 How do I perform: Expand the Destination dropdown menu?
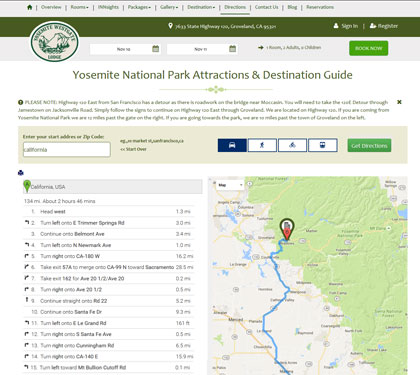[x=201, y=7]
